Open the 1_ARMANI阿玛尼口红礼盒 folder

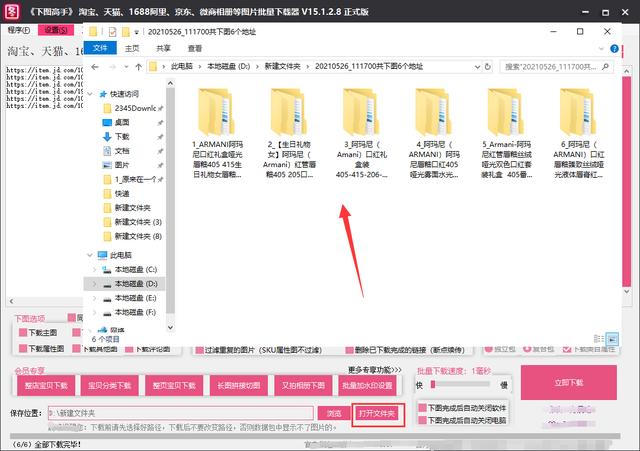217,133
